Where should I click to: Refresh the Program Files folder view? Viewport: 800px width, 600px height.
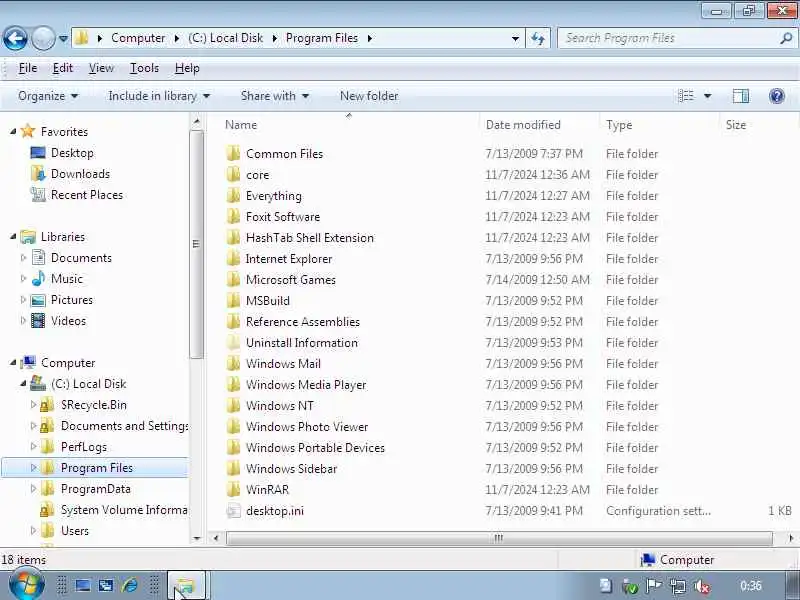coord(538,38)
